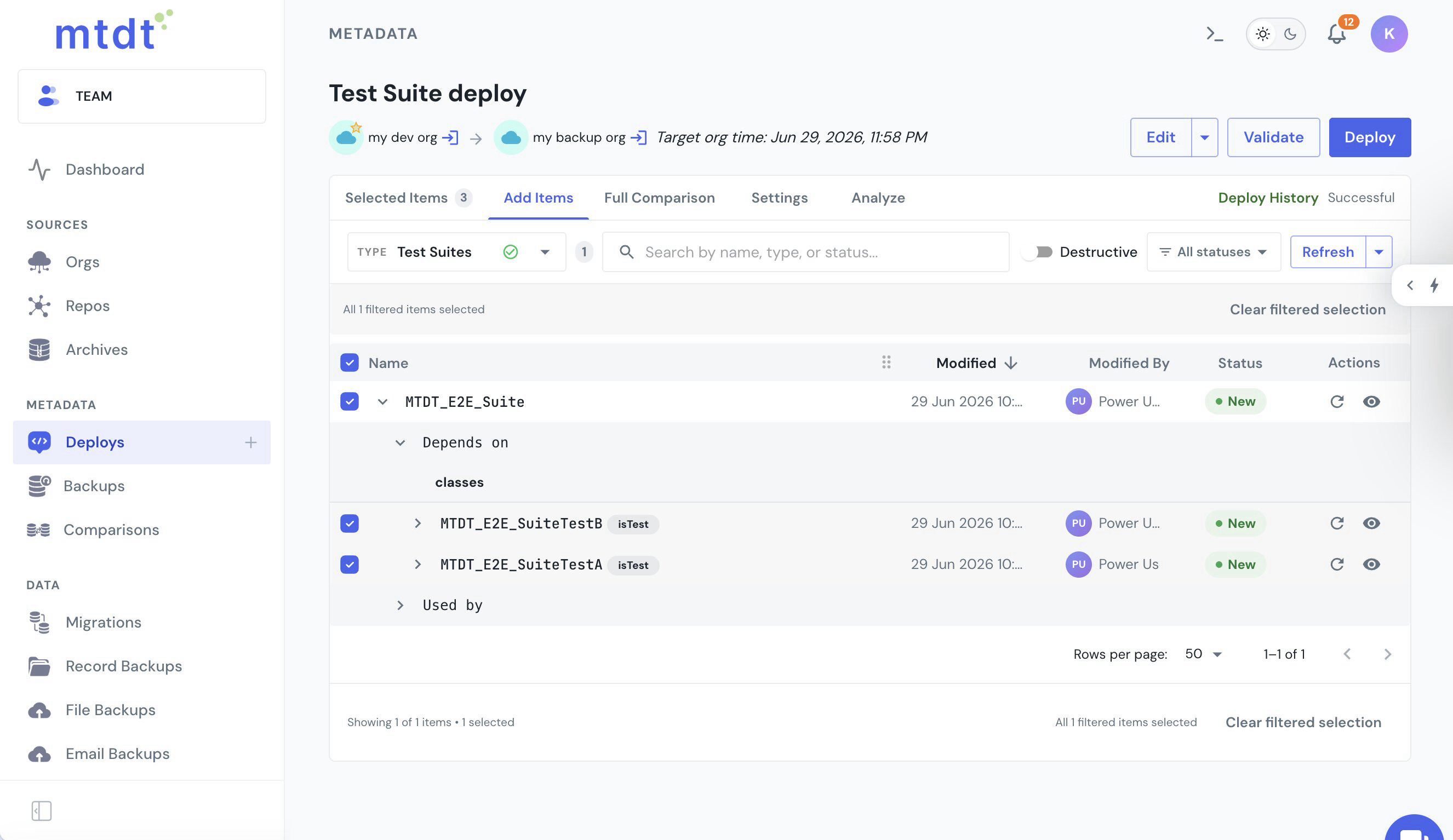Open Comparisons under Metadata

142,530
